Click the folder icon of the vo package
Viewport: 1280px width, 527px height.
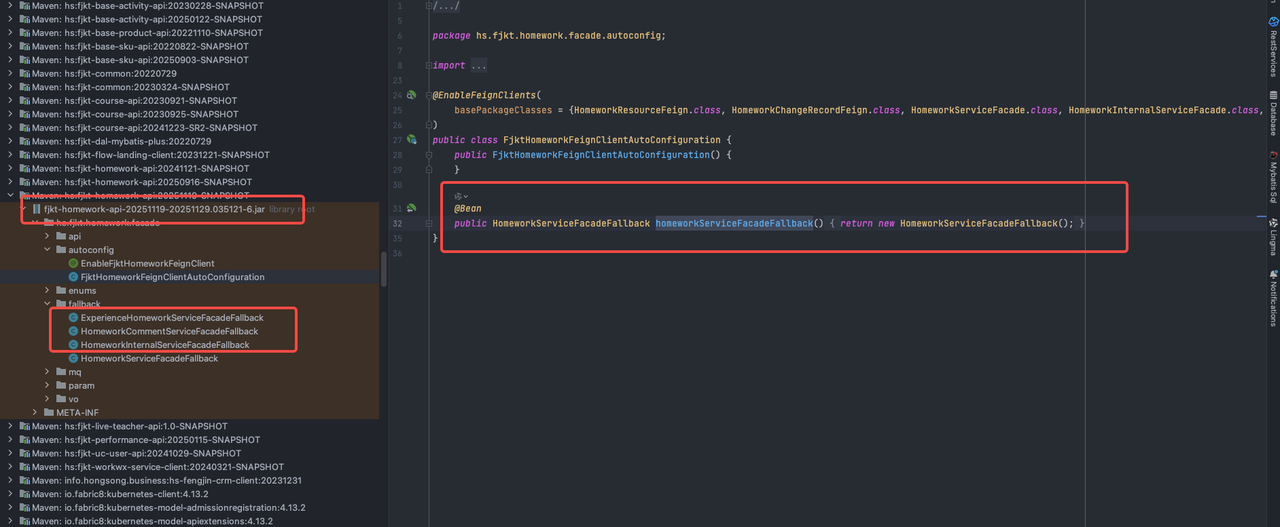point(61,399)
